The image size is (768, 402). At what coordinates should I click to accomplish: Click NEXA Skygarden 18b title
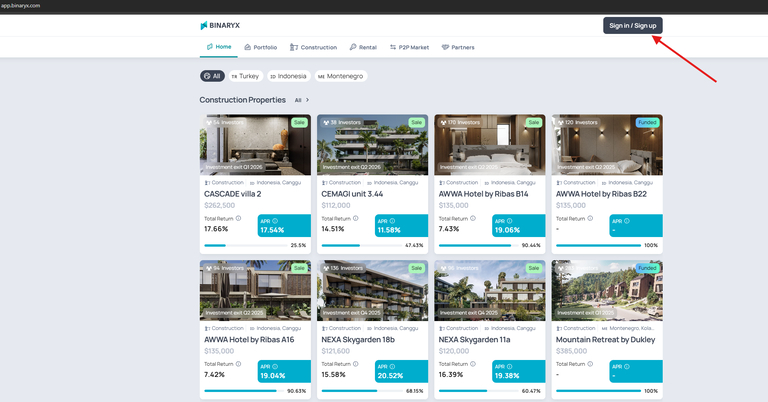coord(358,339)
